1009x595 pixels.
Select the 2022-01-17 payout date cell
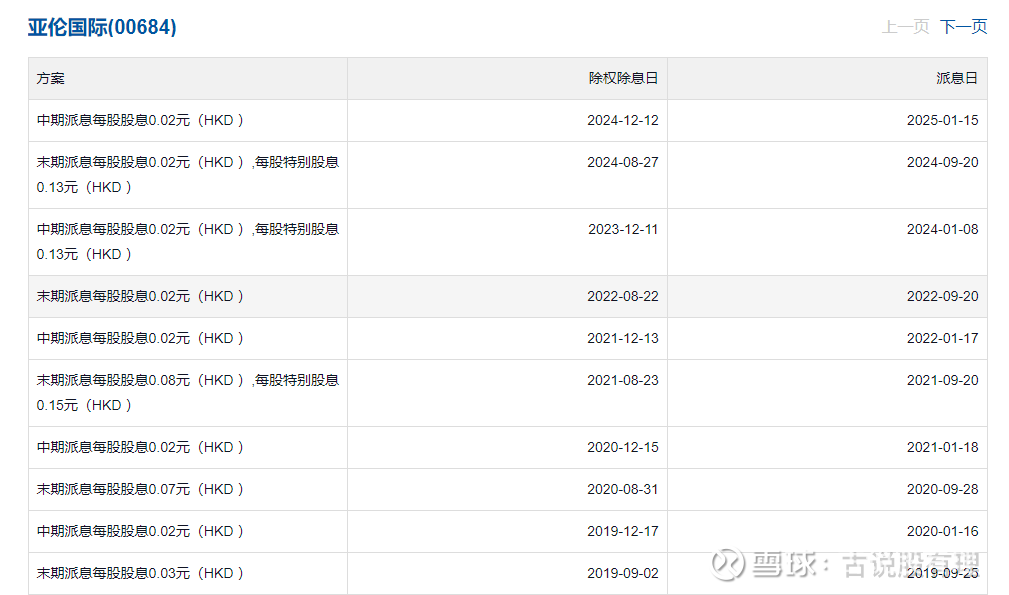coord(942,338)
